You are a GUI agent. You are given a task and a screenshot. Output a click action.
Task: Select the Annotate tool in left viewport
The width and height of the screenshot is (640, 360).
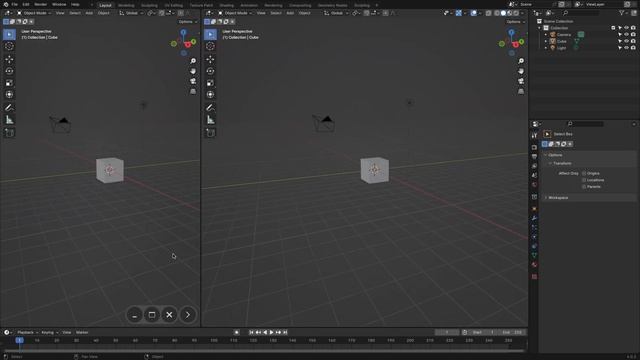(9, 108)
